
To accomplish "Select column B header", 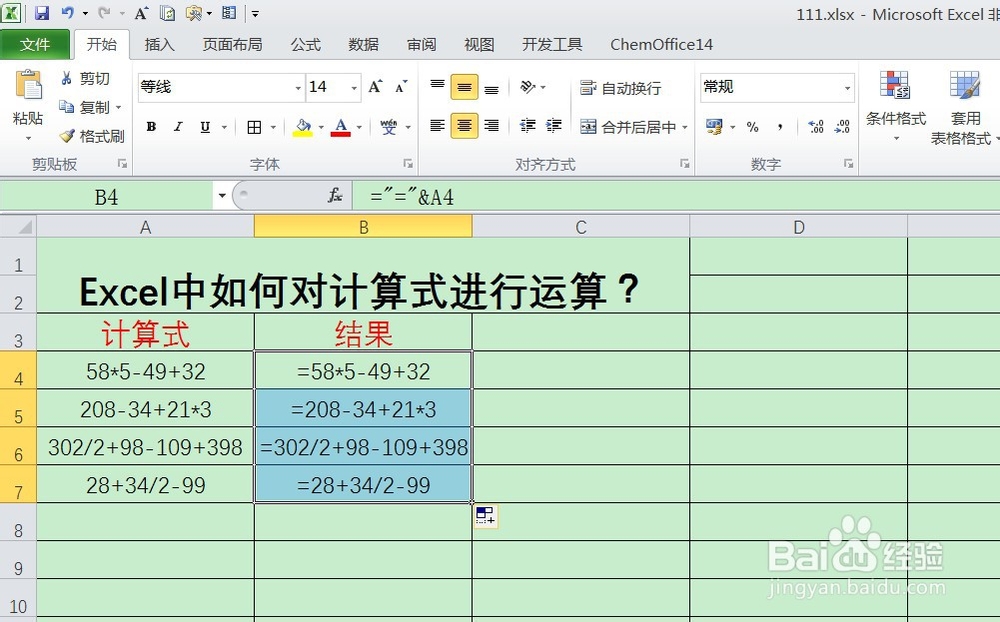I will point(364,226).
